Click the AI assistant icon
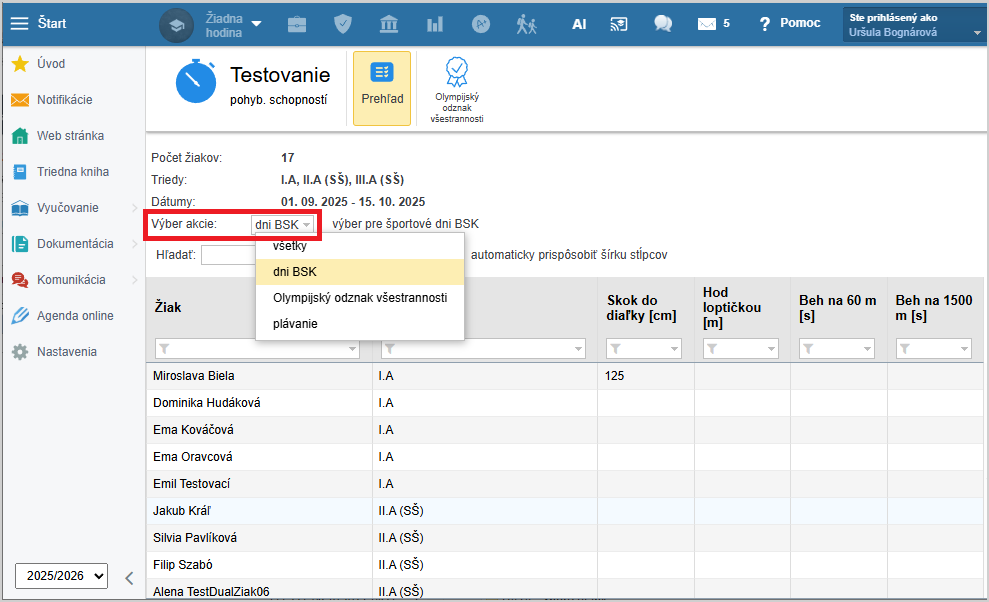Image resolution: width=989 pixels, height=602 pixels. (579, 24)
